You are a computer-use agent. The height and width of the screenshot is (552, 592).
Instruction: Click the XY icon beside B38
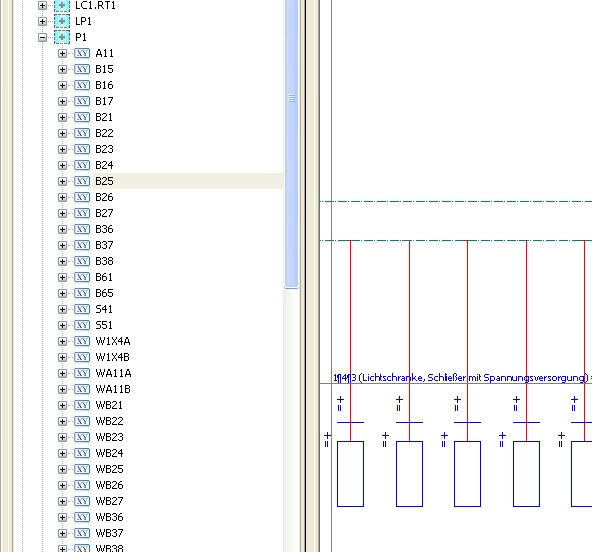[82, 261]
